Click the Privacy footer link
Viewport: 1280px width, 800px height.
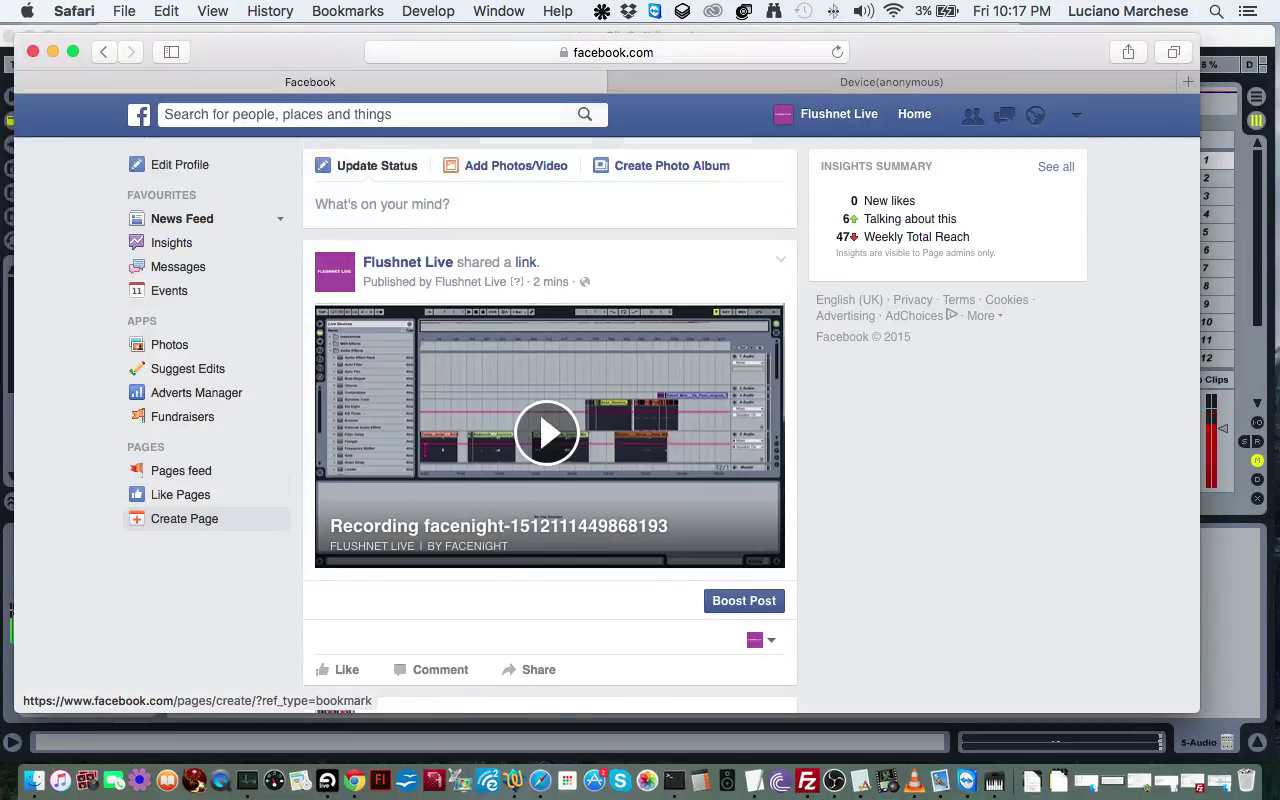pos(913,300)
